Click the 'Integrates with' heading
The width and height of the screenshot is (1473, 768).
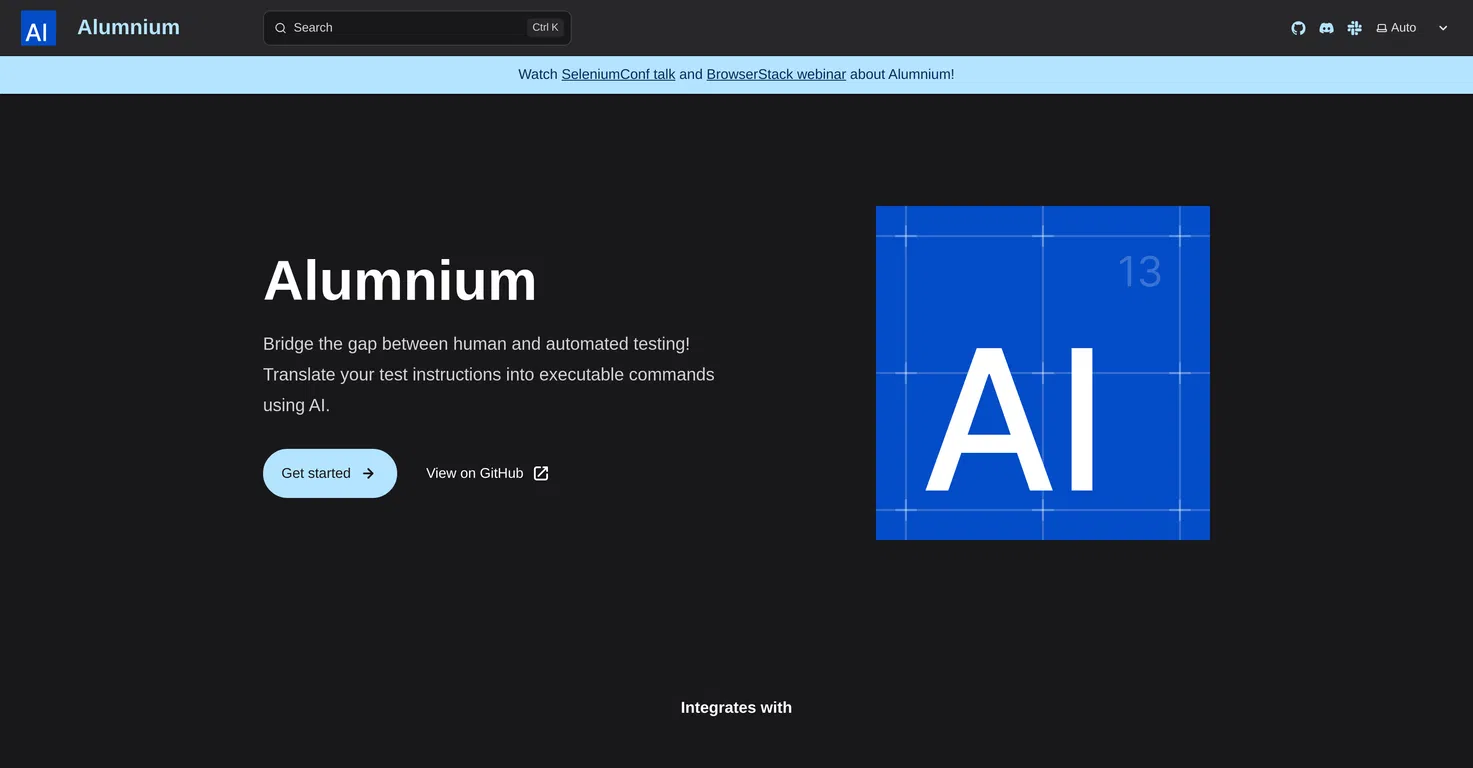tap(736, 707)
